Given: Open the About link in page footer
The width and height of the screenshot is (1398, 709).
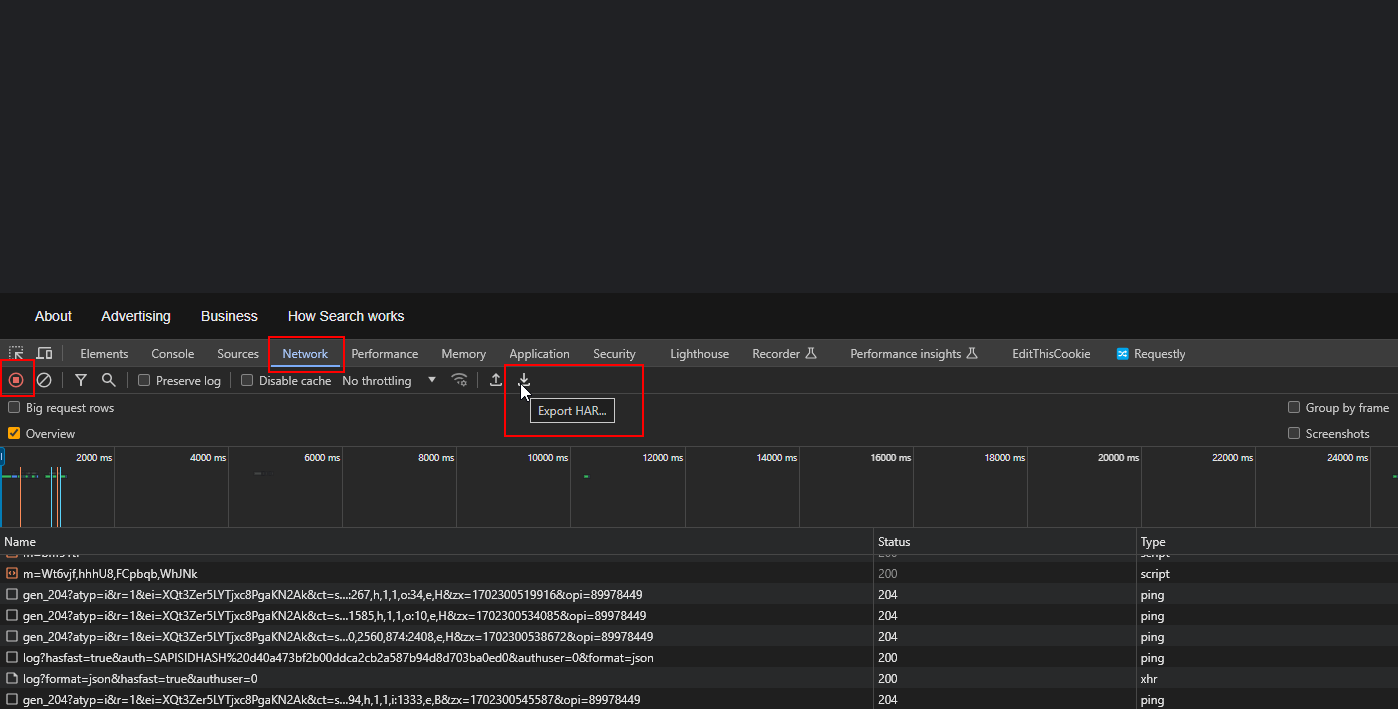Looking at the screenshot, I should coord(53,316).
